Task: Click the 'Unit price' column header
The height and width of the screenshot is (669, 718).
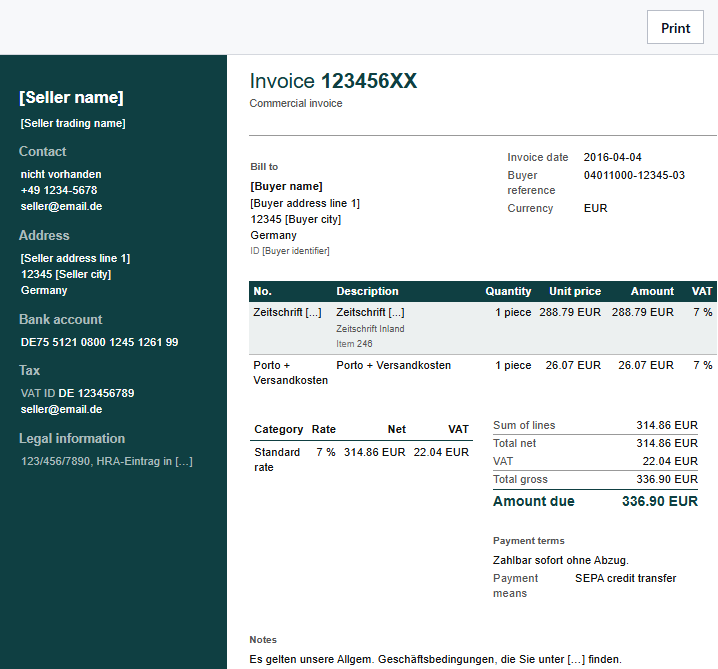Action: tap(575, 291)
